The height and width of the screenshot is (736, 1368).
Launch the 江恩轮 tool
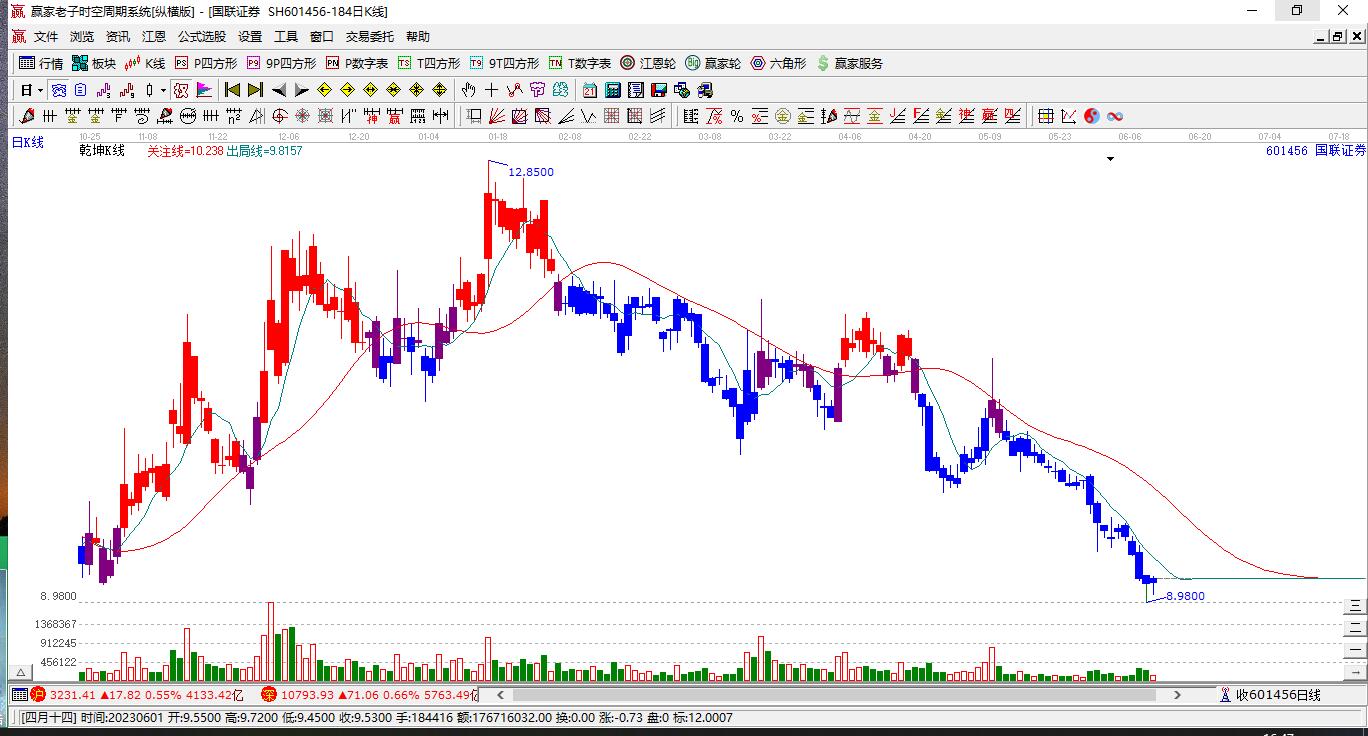pos(648,63)
